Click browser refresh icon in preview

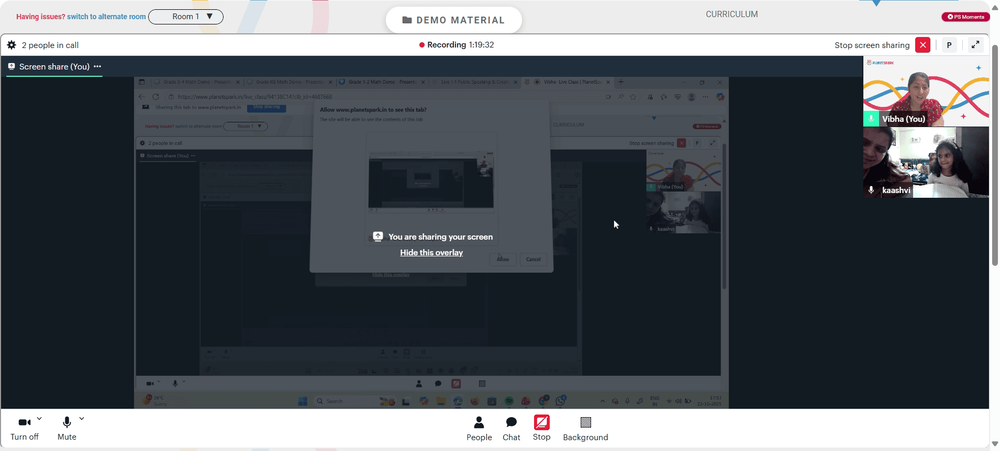tap(156, 97)
